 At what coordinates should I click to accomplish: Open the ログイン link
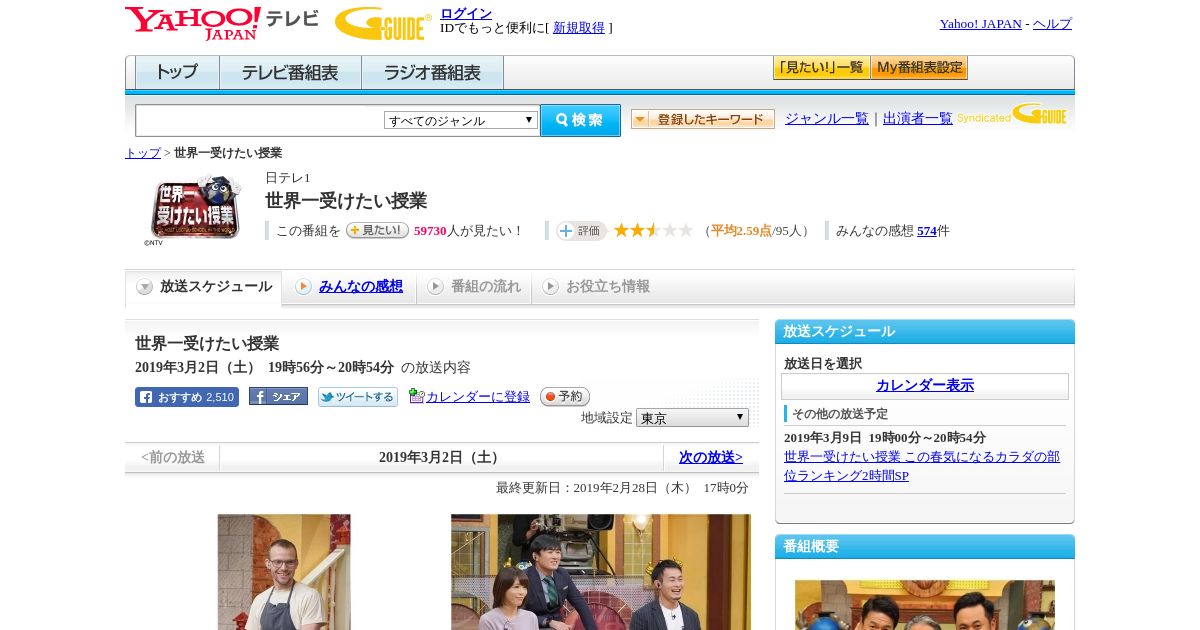[x=466, y=13]
